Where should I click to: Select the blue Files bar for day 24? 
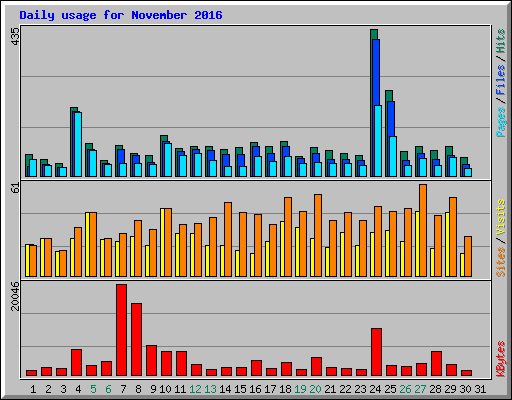pyautogui.click(x=376, y=72)
